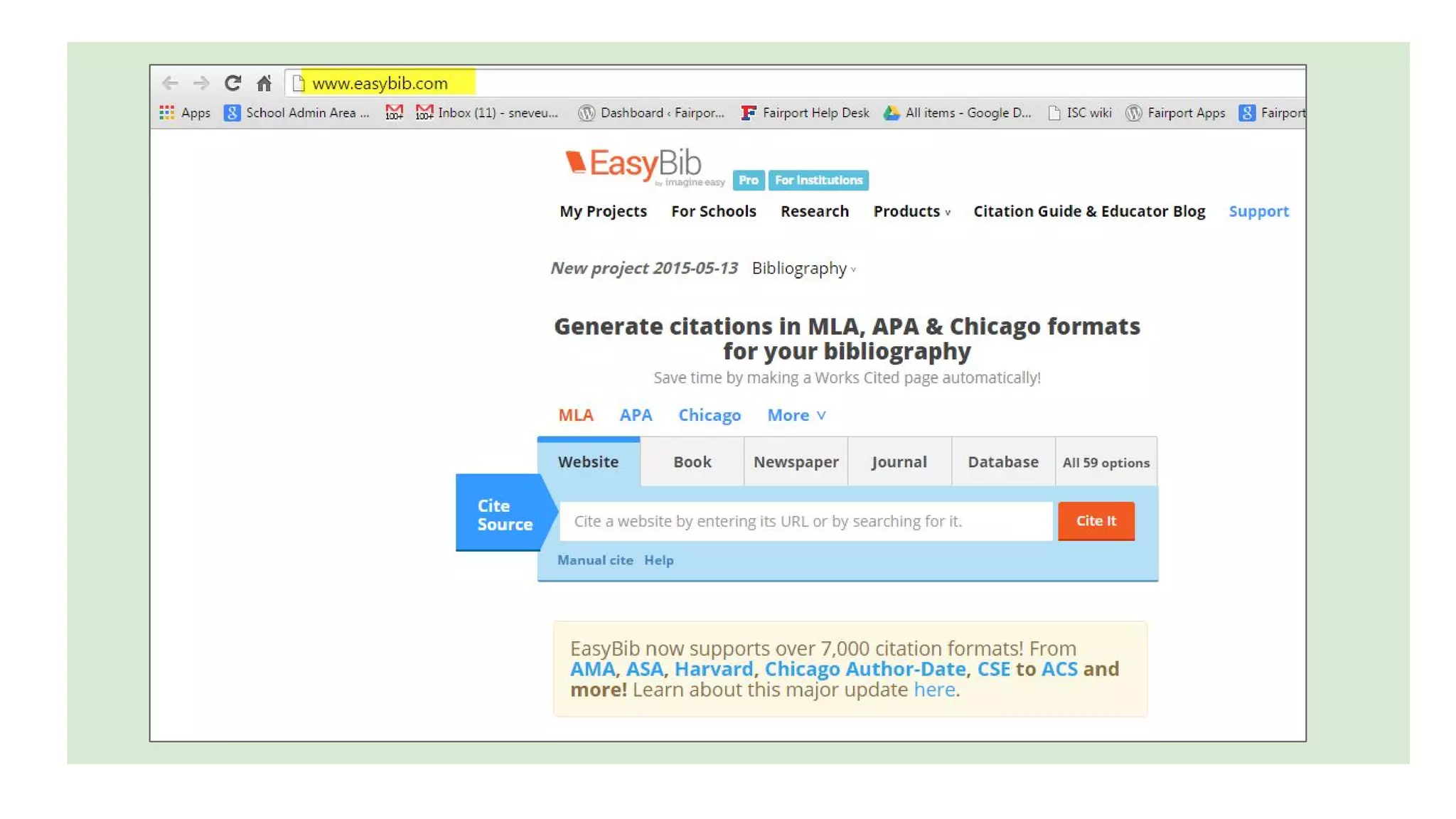Viewport: 1456px width, 819px height.
Task: Open the Apps grid bookmark
Action: click(185, 112)
